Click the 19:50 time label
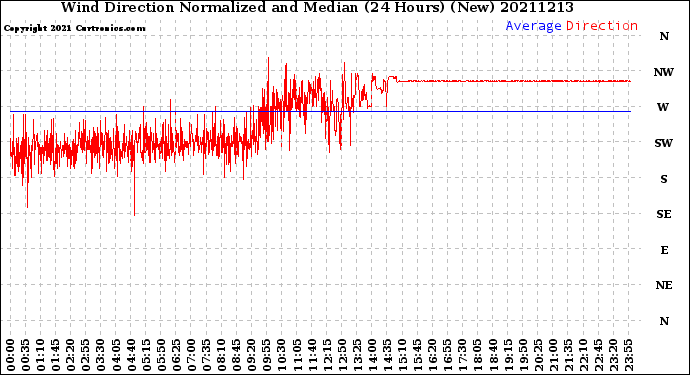 522,355
